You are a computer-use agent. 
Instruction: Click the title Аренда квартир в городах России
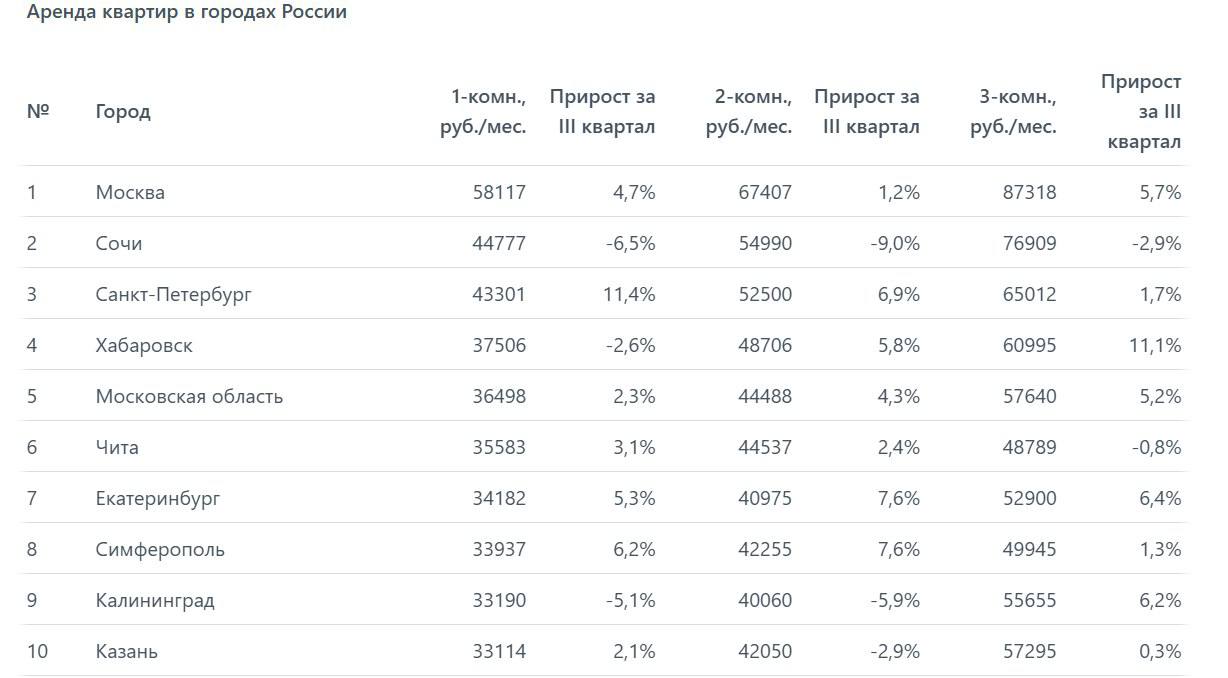click(x=187, y=13)
